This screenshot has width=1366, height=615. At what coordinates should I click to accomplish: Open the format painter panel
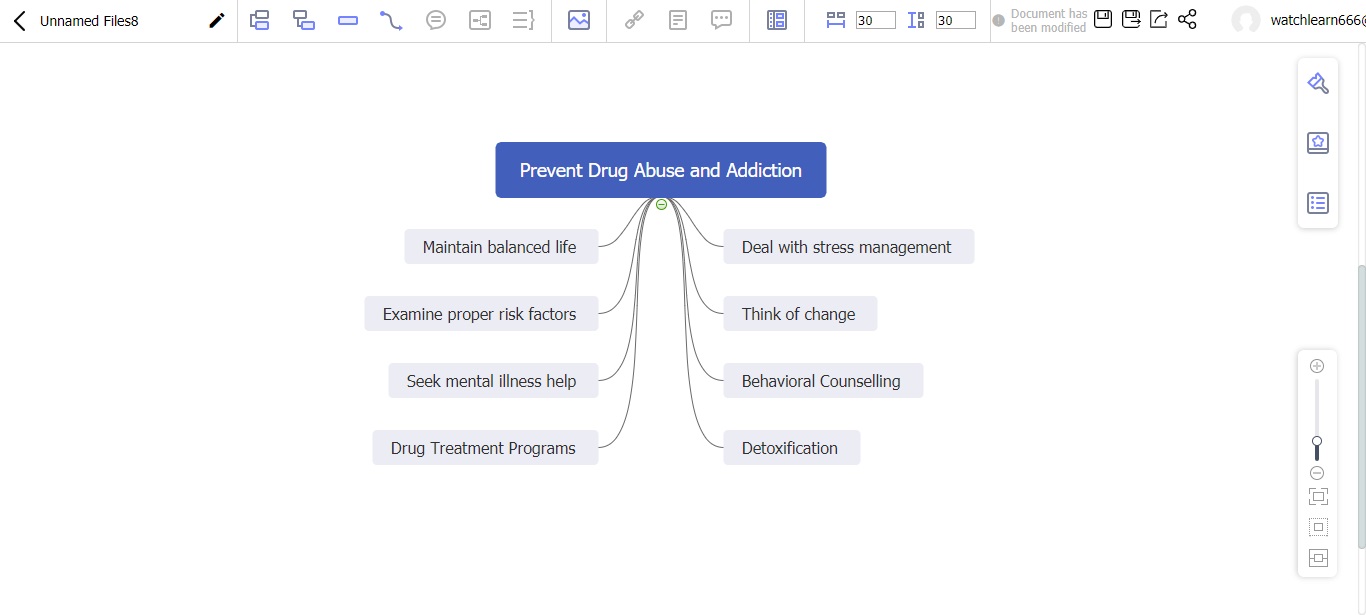(1317, 84)
